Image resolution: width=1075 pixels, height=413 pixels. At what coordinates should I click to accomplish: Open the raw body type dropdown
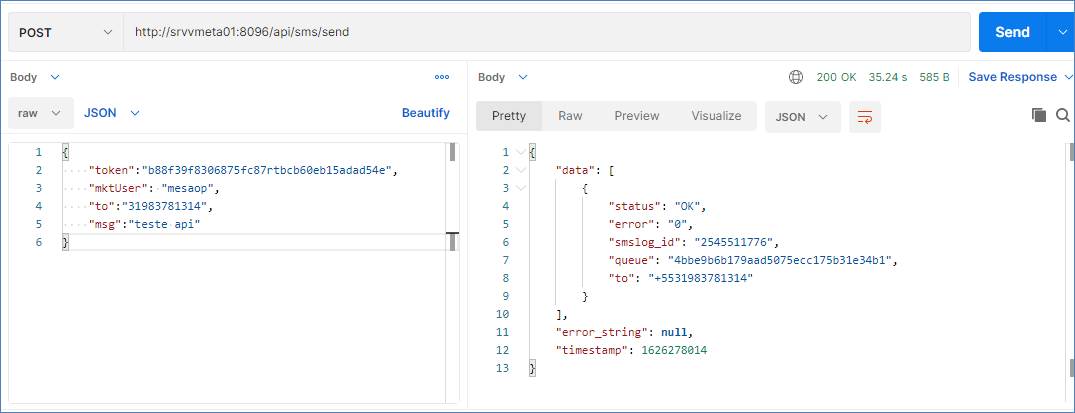click(x=40, y=113)
